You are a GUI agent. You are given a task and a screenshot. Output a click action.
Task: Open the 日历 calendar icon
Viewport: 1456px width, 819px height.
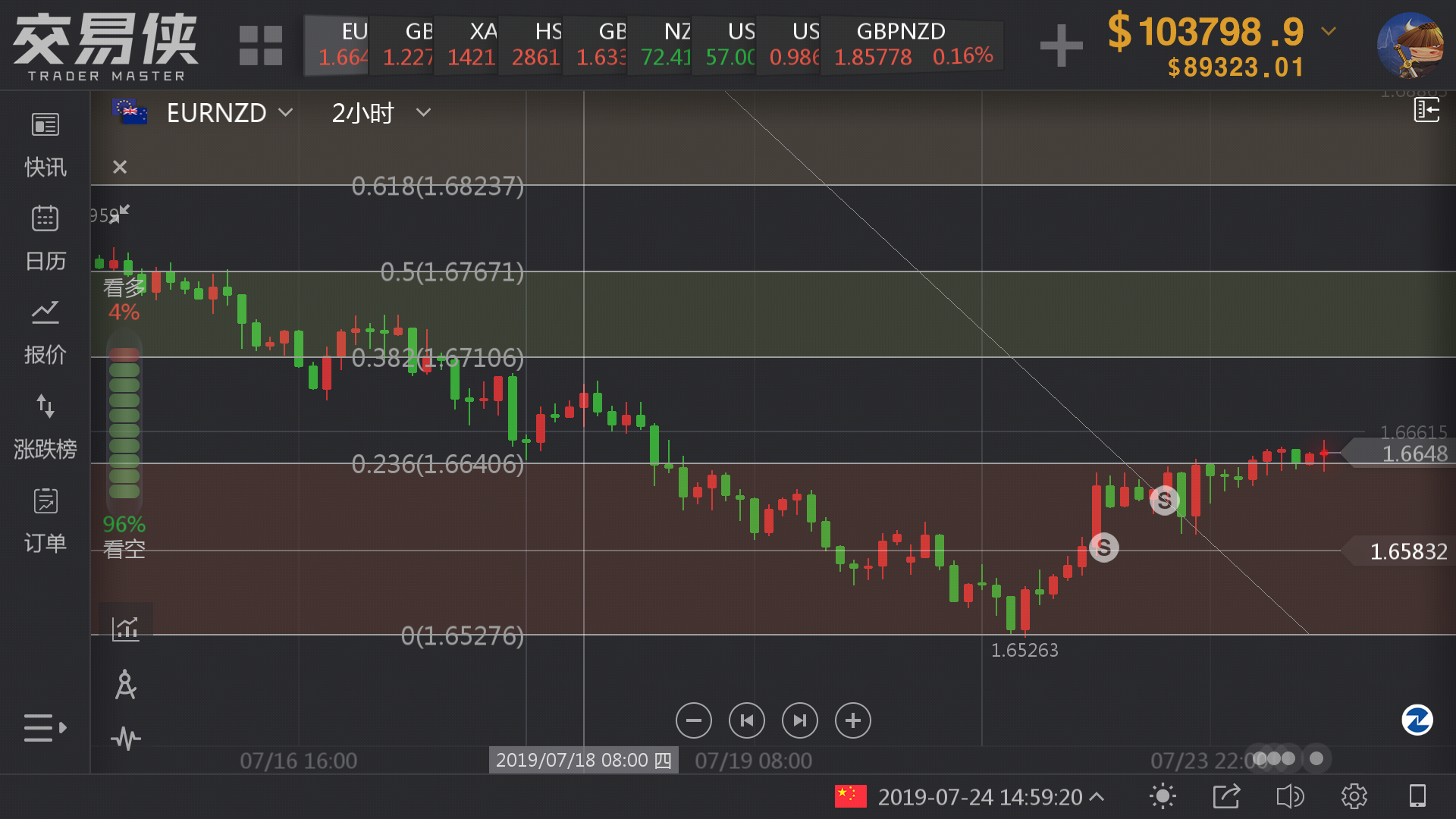point(45,219)
